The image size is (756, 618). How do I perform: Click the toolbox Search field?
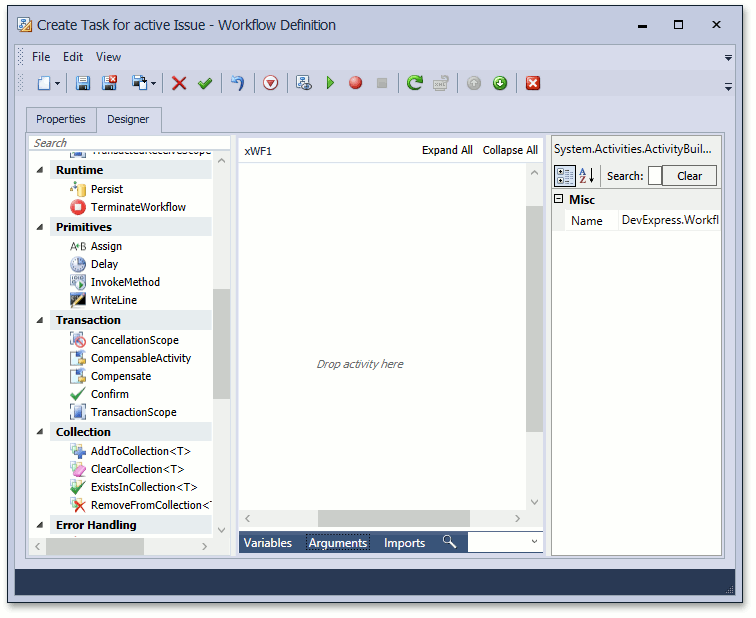pyautogui.click(x=129, y=143)
